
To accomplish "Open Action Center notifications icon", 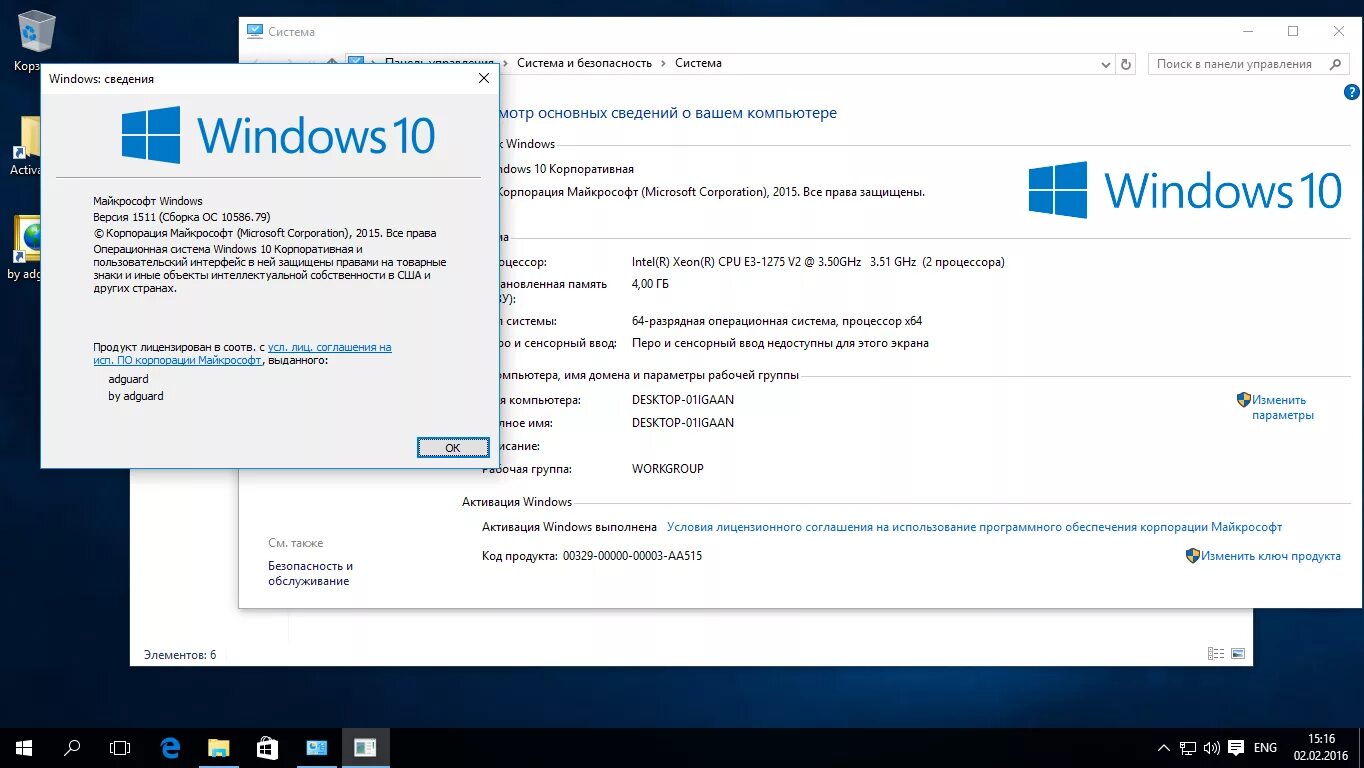I will click(x=1236, y=748).
